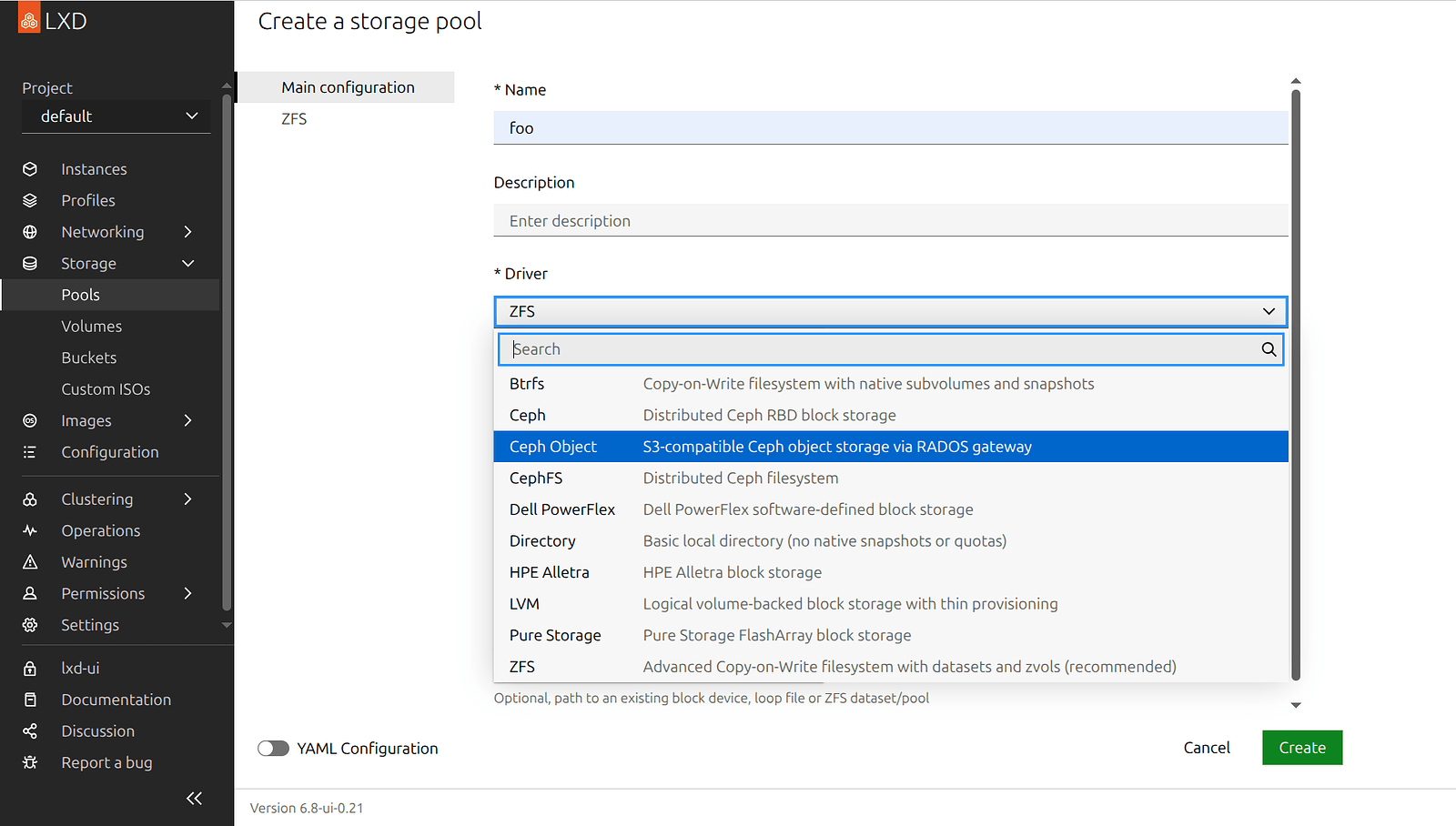Expand the Networking submenu chevron
1456x826 pixels.
187,232
